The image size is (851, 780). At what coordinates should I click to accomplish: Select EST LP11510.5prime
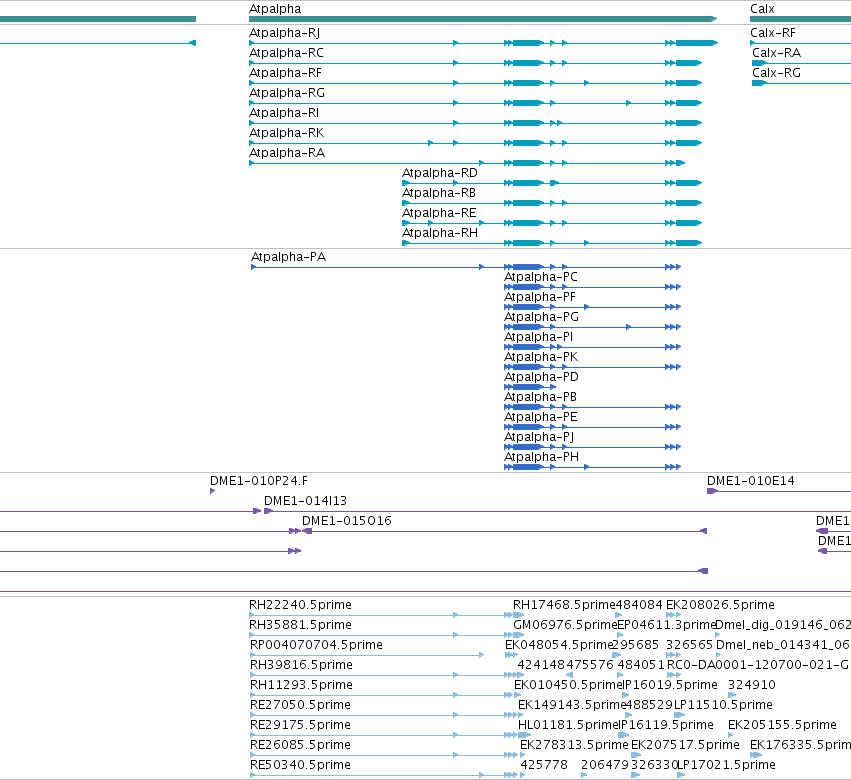723,706
